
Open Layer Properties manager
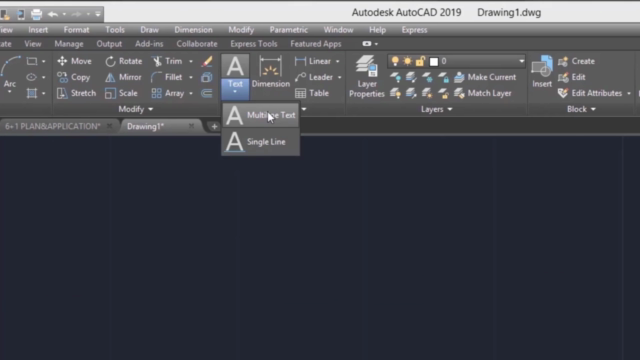click(367, 77)
